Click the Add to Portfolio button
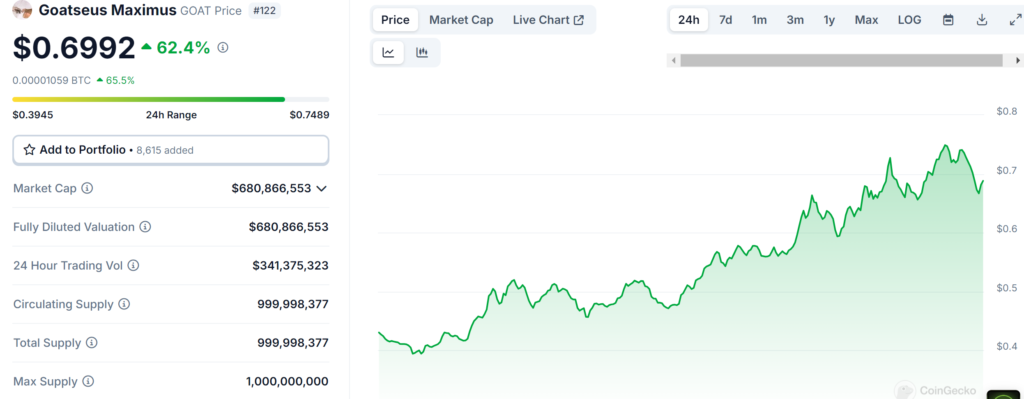The image size is (1024, 399). 170,150
